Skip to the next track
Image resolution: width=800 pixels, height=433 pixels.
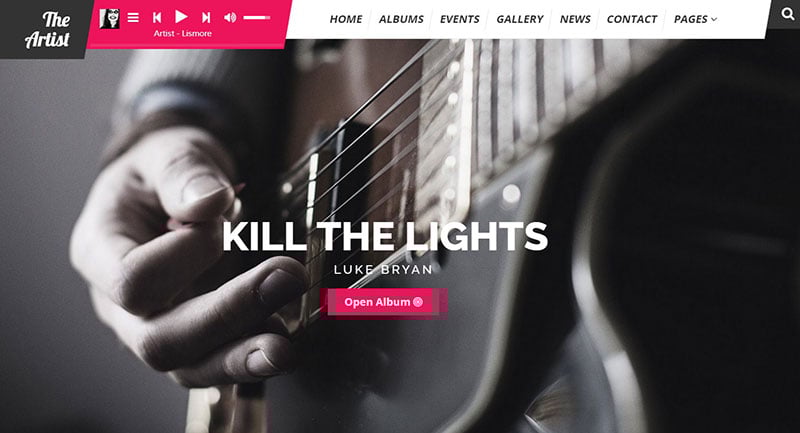[206, 18]
